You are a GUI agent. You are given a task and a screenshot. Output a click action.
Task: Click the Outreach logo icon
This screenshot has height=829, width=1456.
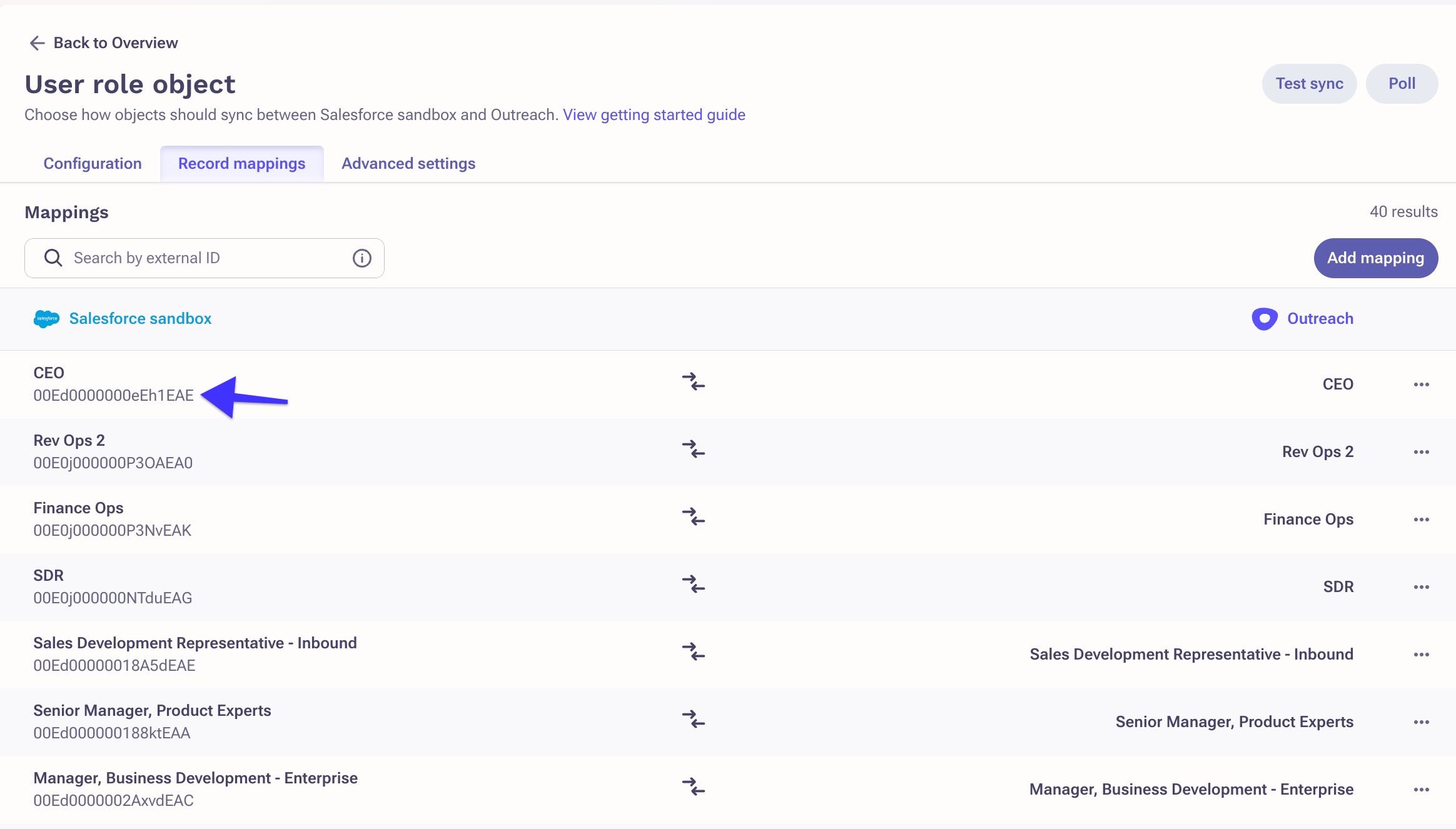pos(1264,319)
